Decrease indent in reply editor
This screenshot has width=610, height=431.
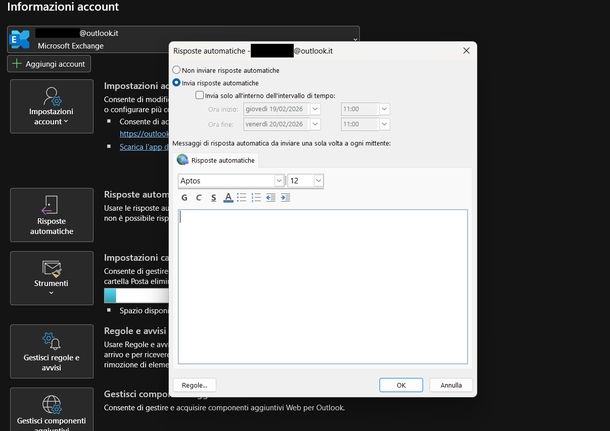270,198
